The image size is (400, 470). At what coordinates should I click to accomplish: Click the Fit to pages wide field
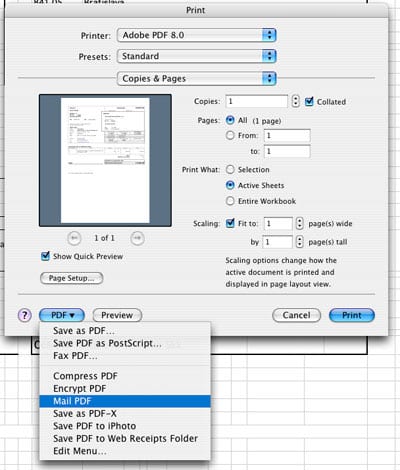click(278, 223)
